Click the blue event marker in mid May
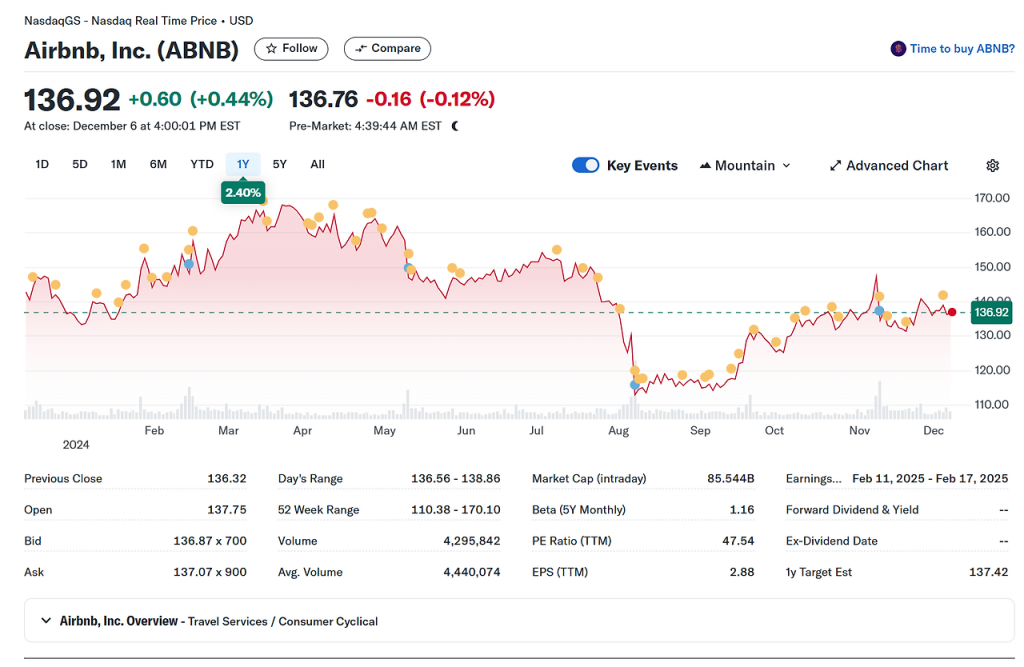This screenshot has height=667, width=1024. tap(408, 268)
